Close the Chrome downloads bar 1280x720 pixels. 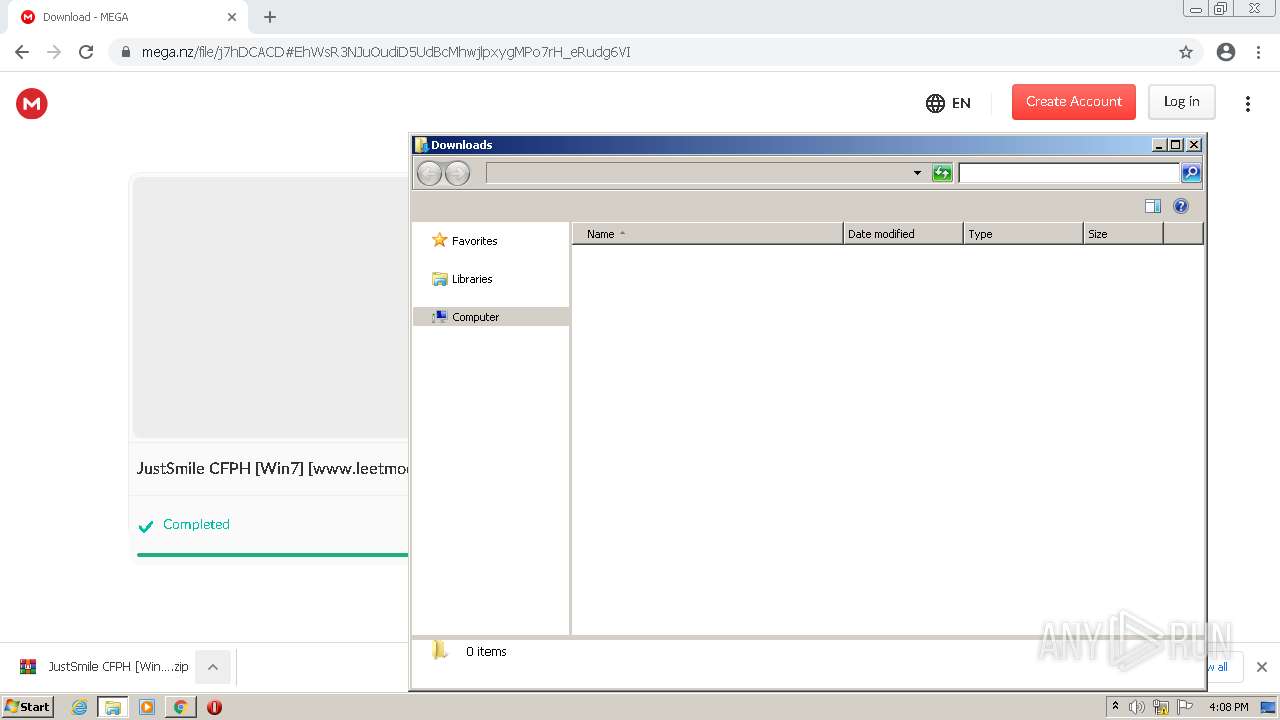point(1262,667)
